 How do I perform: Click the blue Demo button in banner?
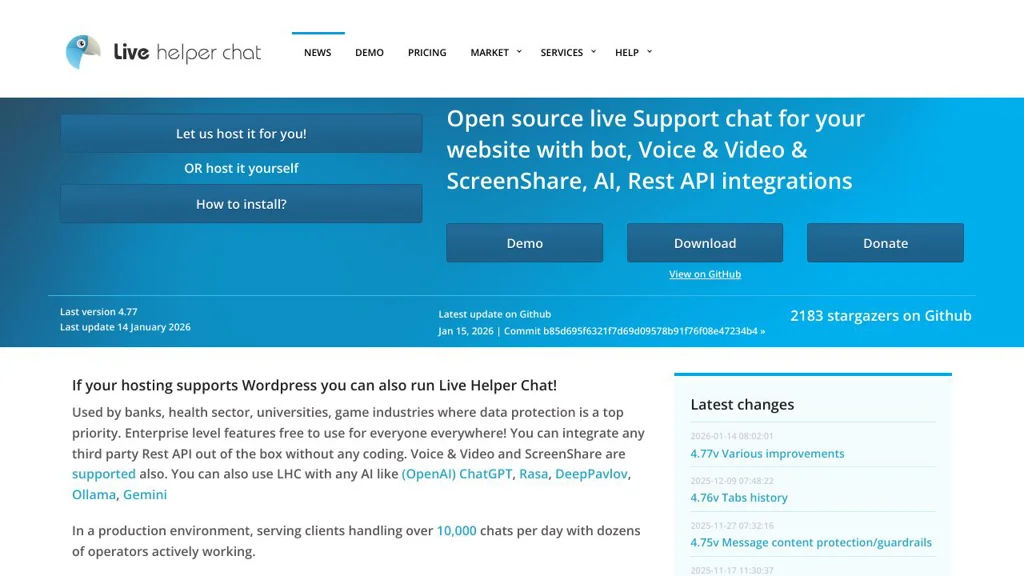tap(524, 243)
